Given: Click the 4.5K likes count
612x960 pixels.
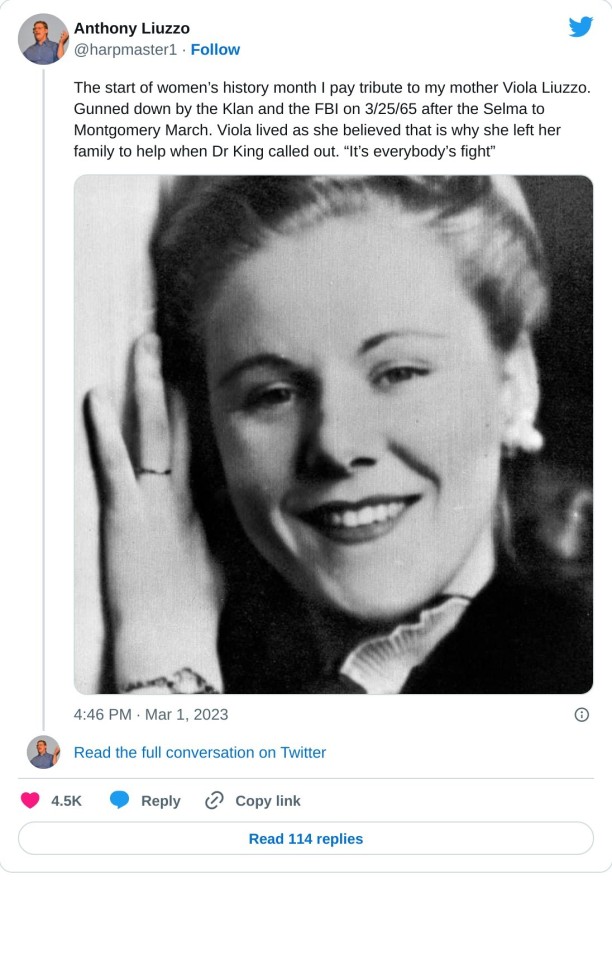Looking at the screenshot, I should click(x=66, y=800).
